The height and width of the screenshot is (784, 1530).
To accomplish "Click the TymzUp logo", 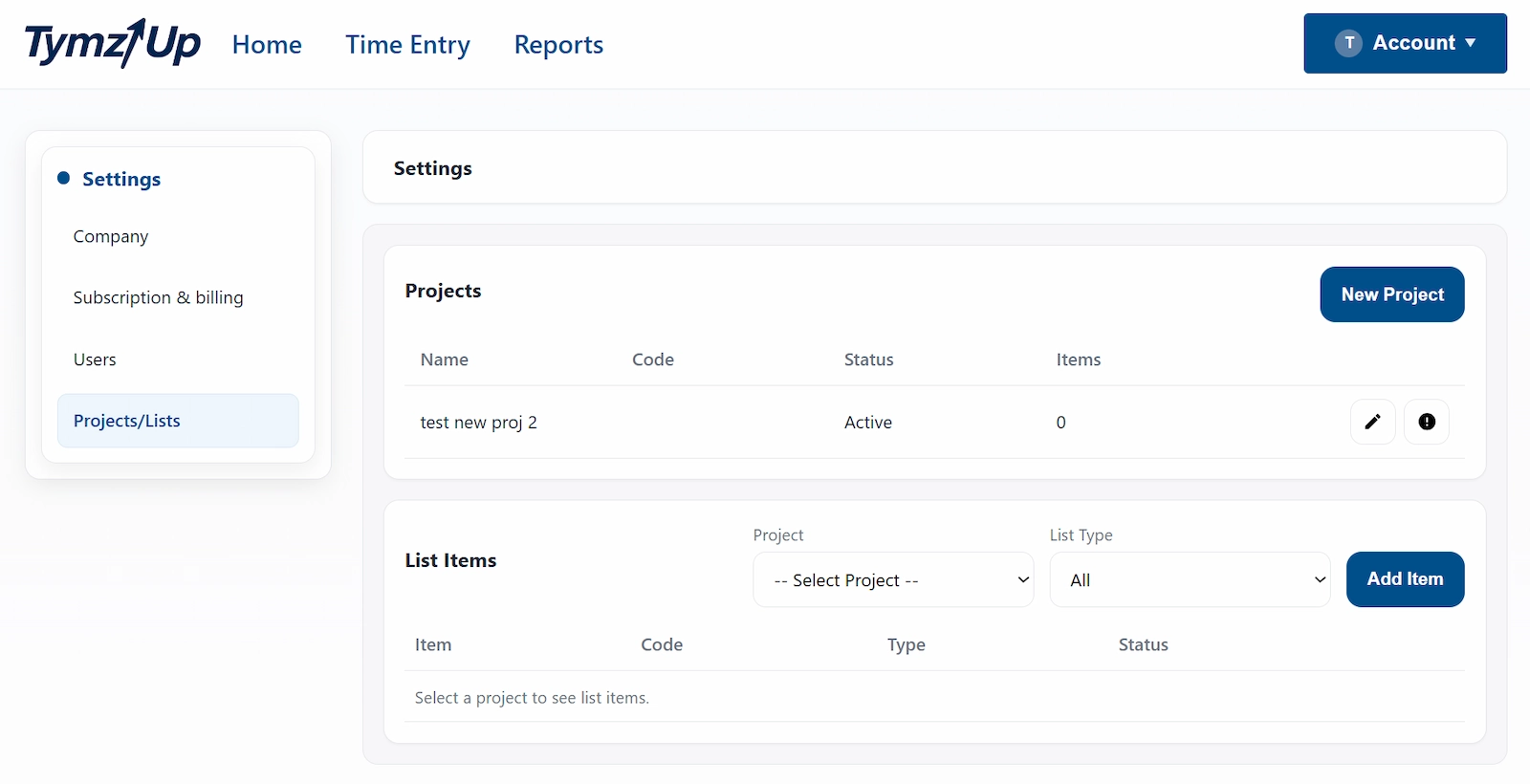I will (x=113, y=44).
